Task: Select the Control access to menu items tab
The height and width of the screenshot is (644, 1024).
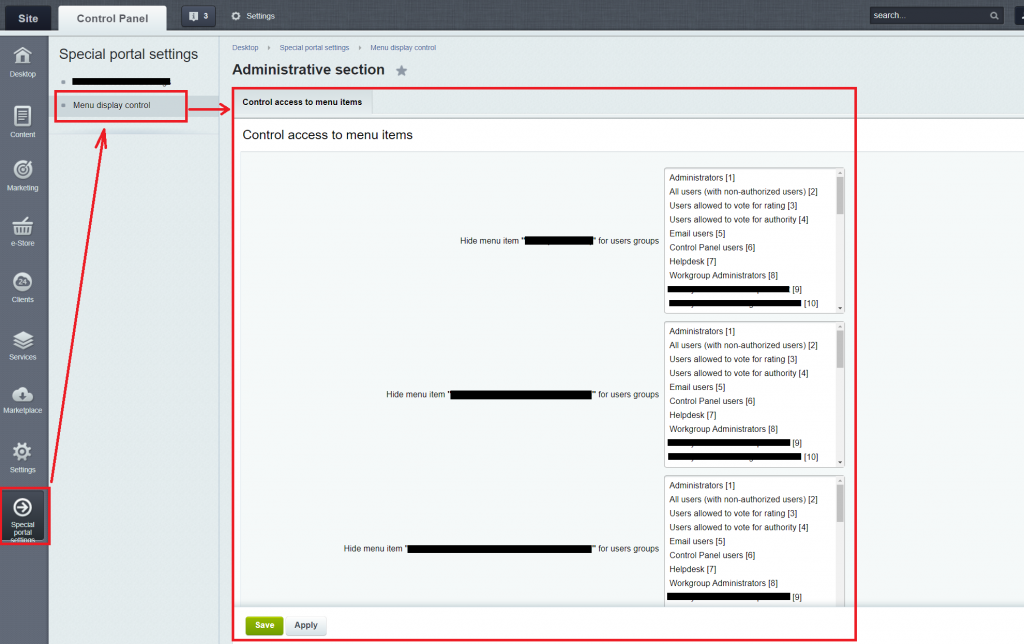Action: pos(302,102)
